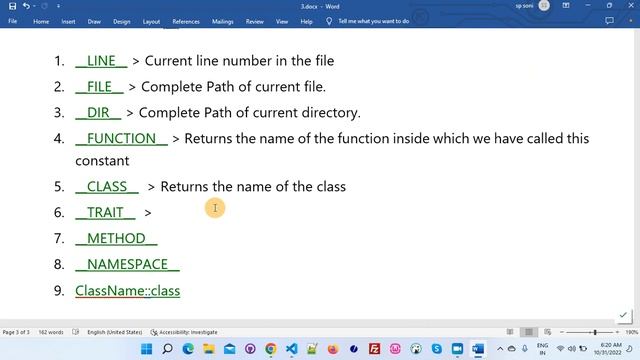Open the Help tab
The width and height of the screenshot is (640, 360).
point(306,21)
